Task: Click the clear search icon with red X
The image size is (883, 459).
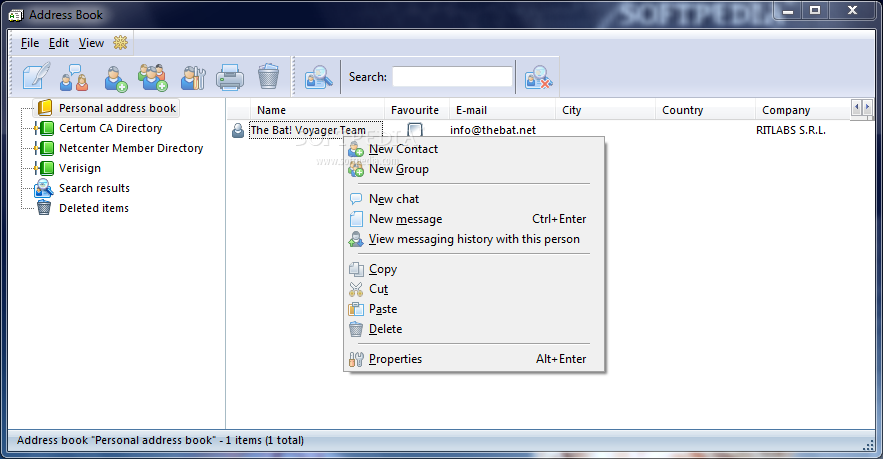Action: coord(538,77)
